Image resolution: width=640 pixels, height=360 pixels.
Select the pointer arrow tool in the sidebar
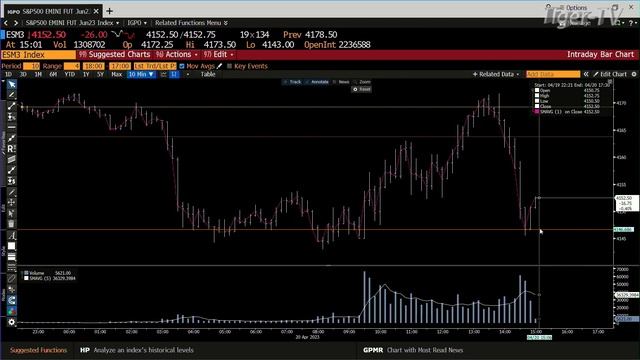11,84
